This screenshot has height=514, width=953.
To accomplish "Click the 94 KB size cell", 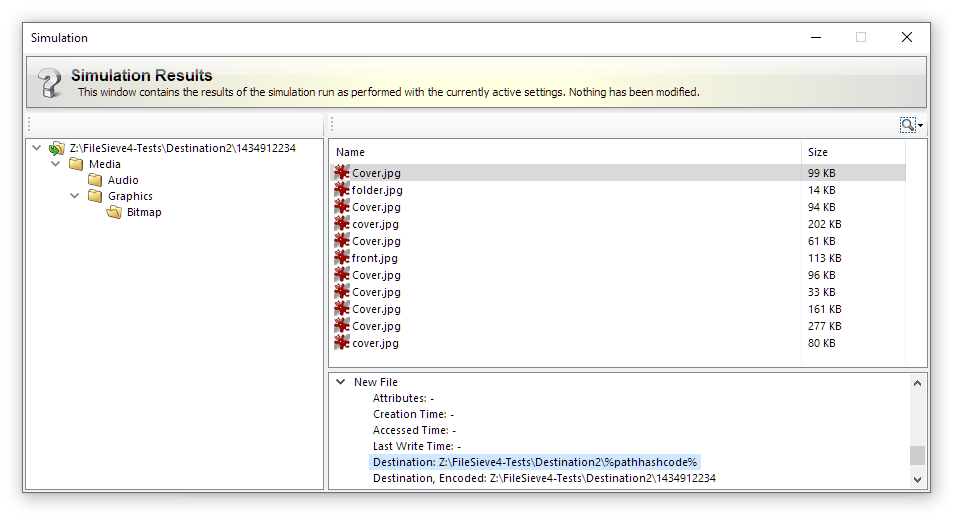I will pos(822,207).
